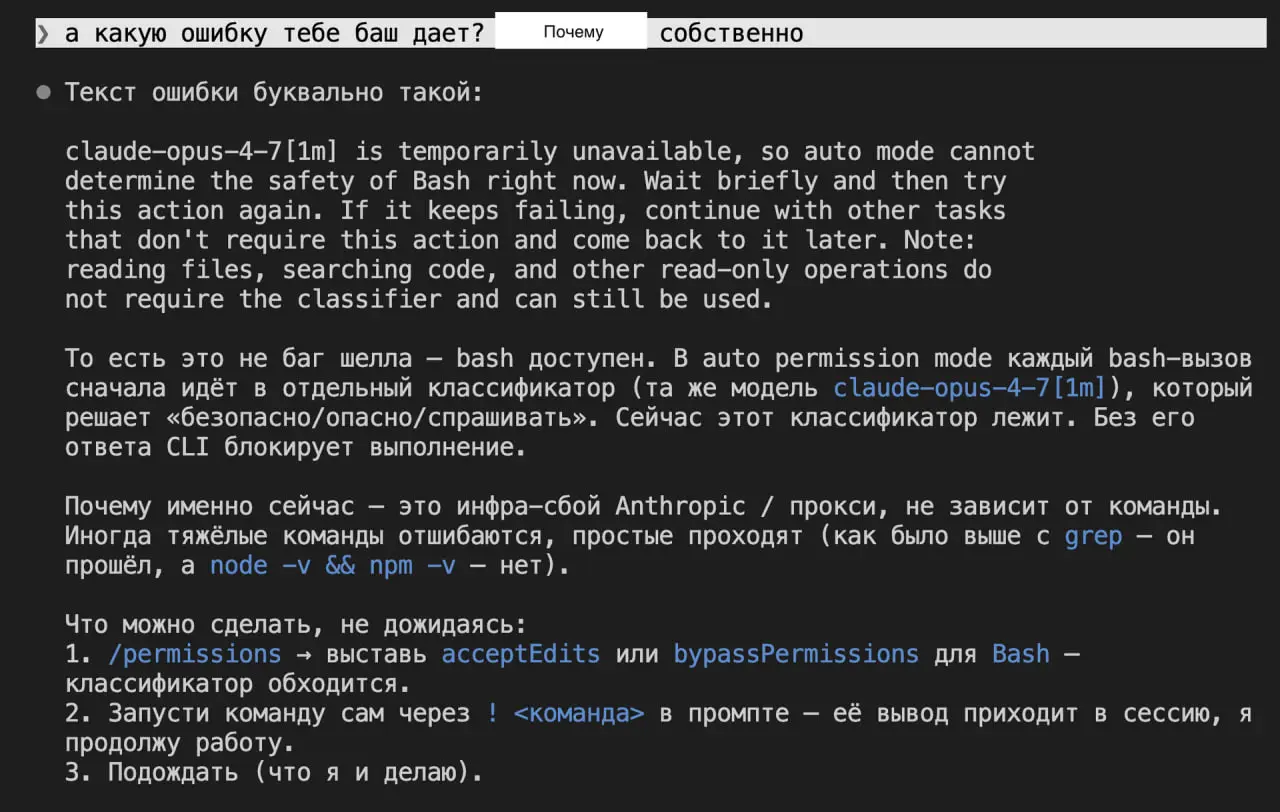The width and height of the screenshot is (1280, 812).
Task: Click the first line of the error message
Action: (x=550, y=152)
